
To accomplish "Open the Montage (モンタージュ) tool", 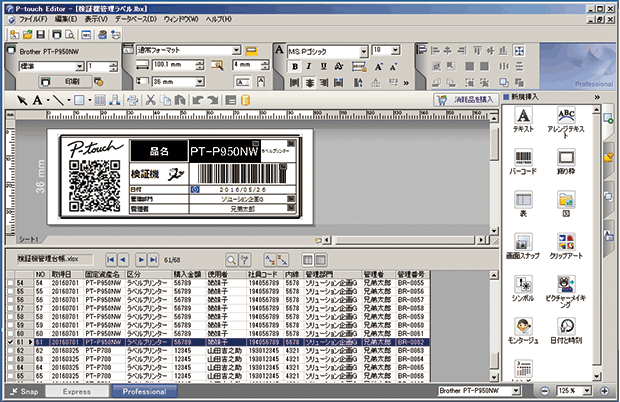I will pyautogui.click(x=523, y=331).
